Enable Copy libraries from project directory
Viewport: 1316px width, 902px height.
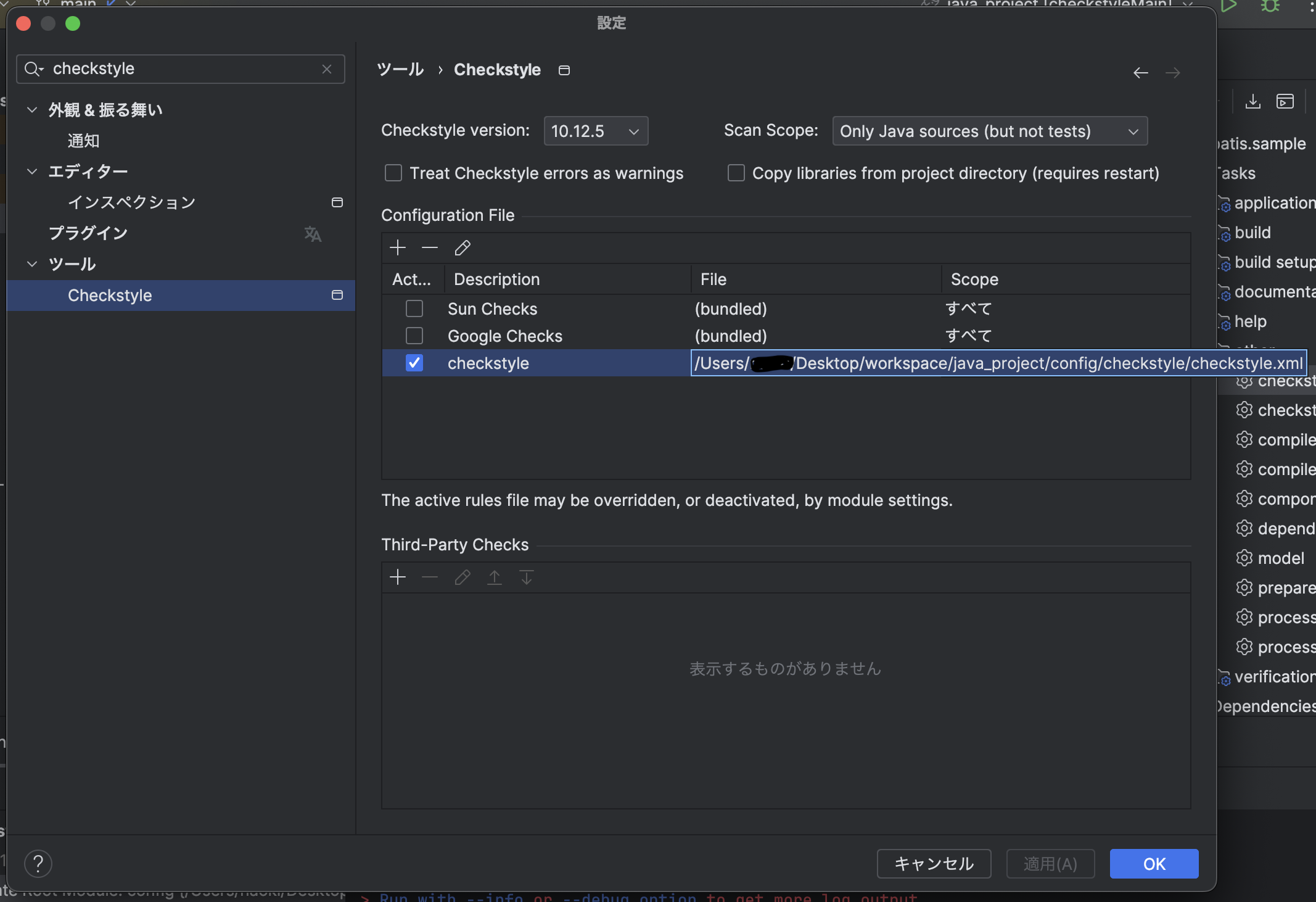tap(736, 173)
